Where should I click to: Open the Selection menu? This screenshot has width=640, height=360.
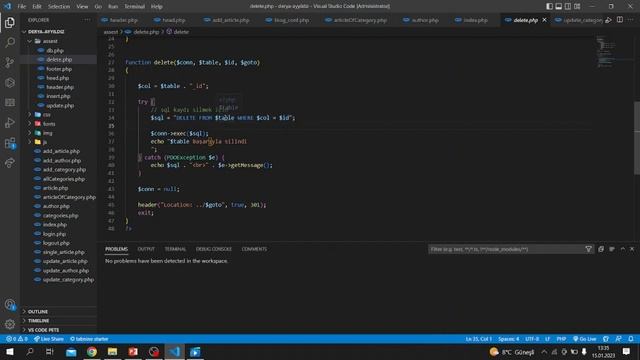coord(59,6)
